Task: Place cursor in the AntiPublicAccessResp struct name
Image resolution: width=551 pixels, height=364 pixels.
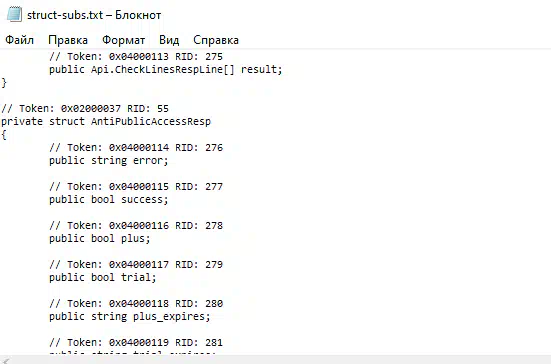Action: pos(151,122)
